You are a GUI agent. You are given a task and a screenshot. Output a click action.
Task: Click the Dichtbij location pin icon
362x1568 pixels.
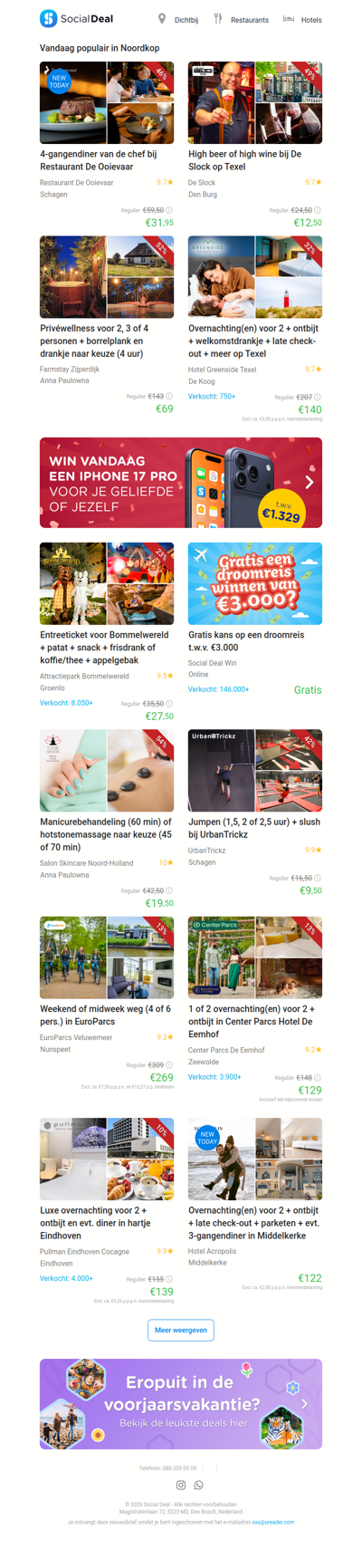[x=162, y=18]
